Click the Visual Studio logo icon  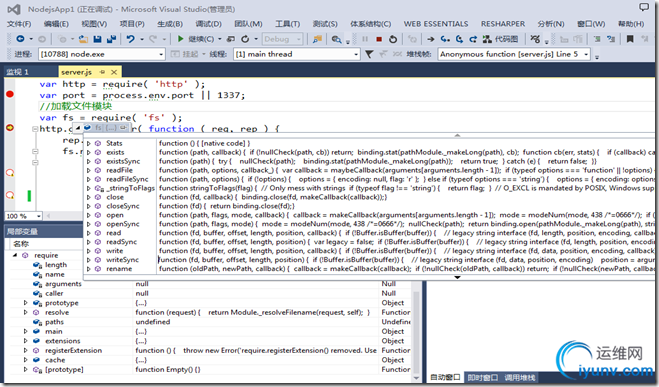(x=14, y=9)
